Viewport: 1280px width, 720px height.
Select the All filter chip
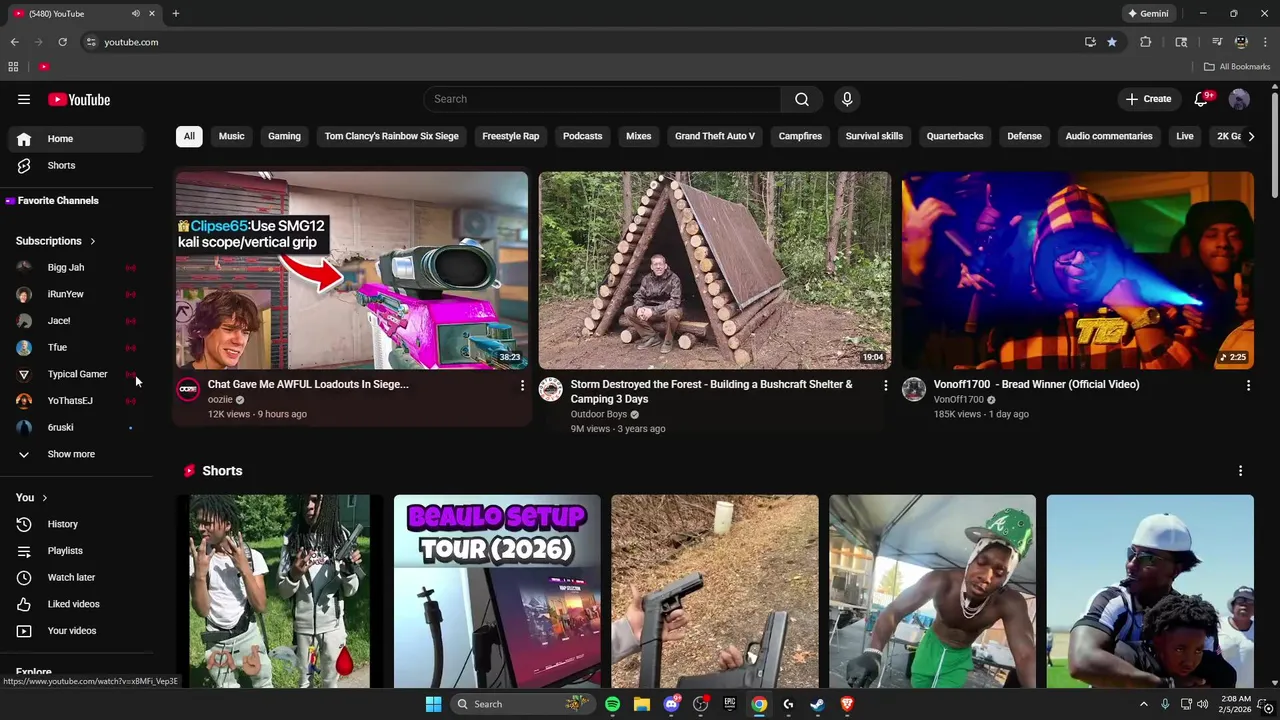point(189,136)
